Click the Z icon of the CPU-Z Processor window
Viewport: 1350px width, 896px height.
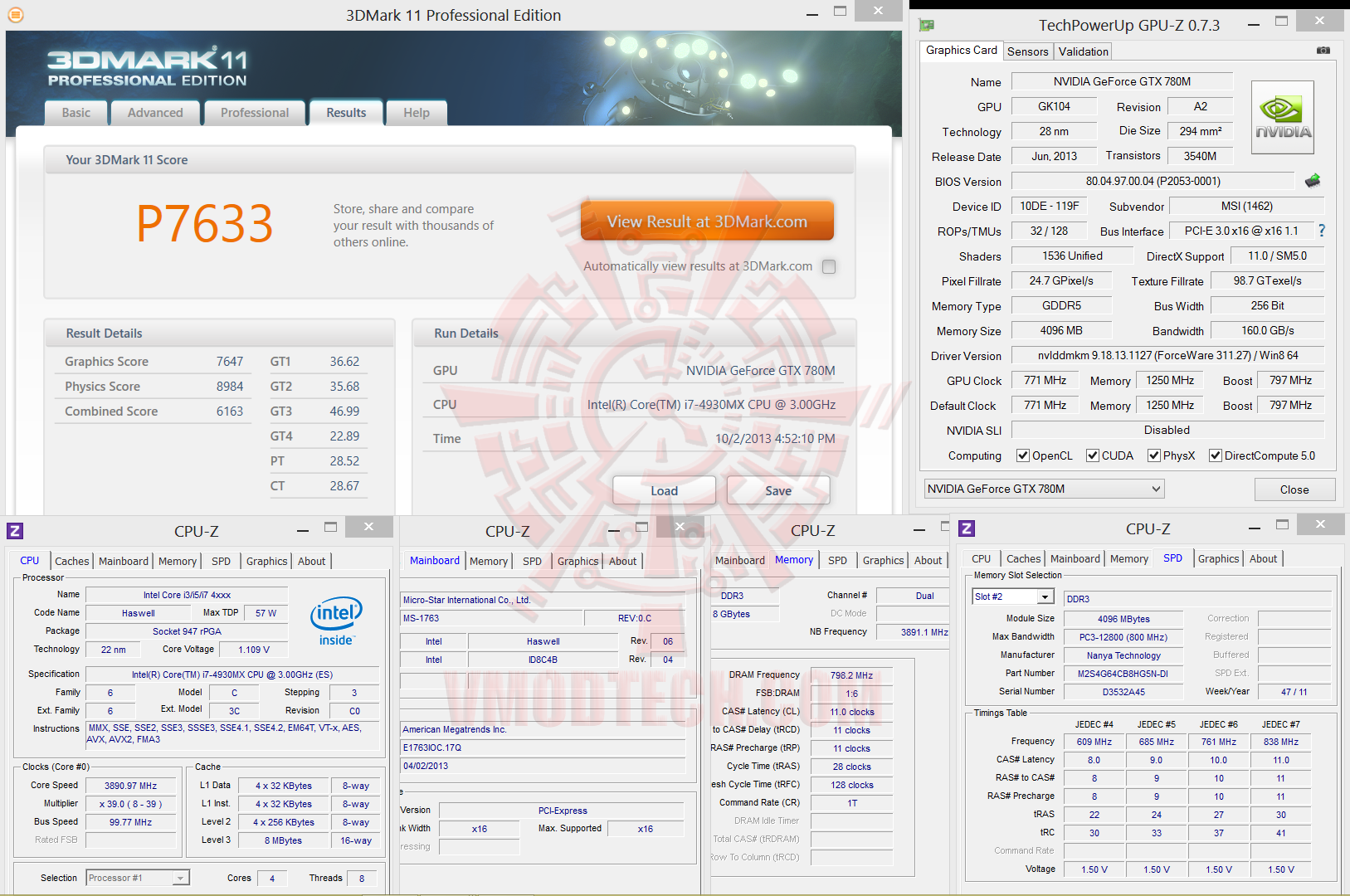pyautogui.click(x=15, y=531)
